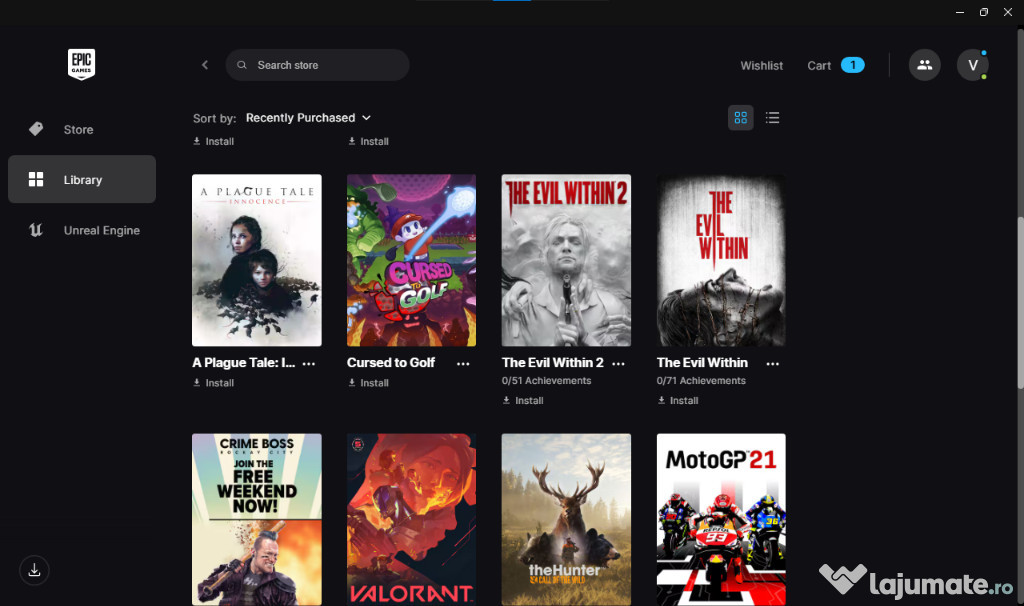Restore down the launcher window
The image size is (1024, 606).
click(x=984, y=12)
